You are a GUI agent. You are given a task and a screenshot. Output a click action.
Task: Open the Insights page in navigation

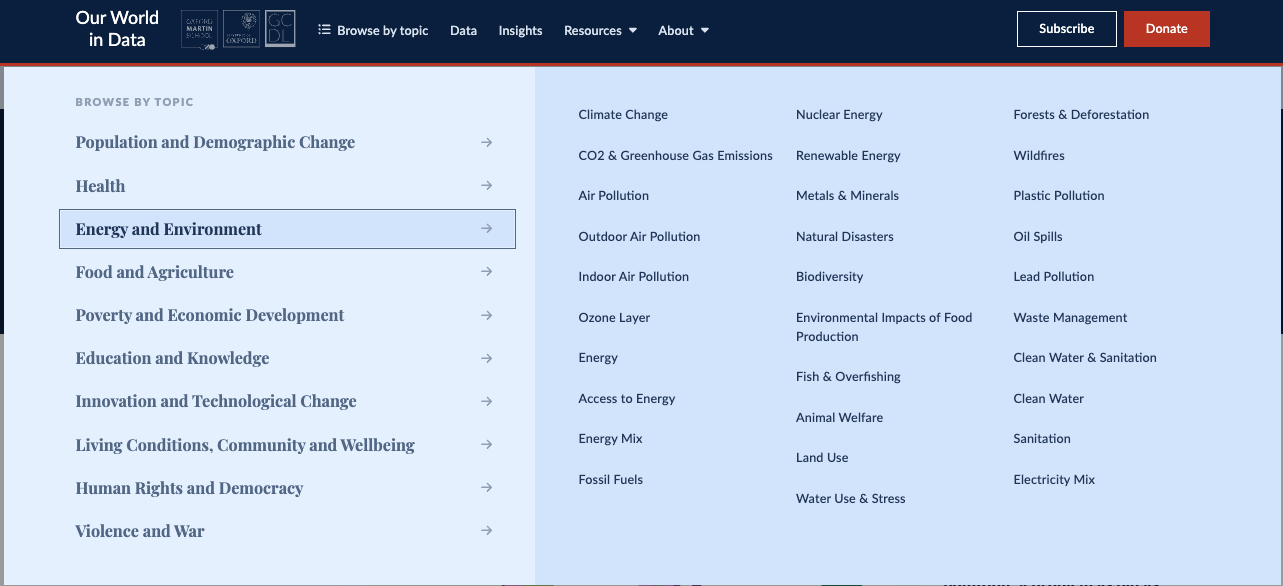520,30
